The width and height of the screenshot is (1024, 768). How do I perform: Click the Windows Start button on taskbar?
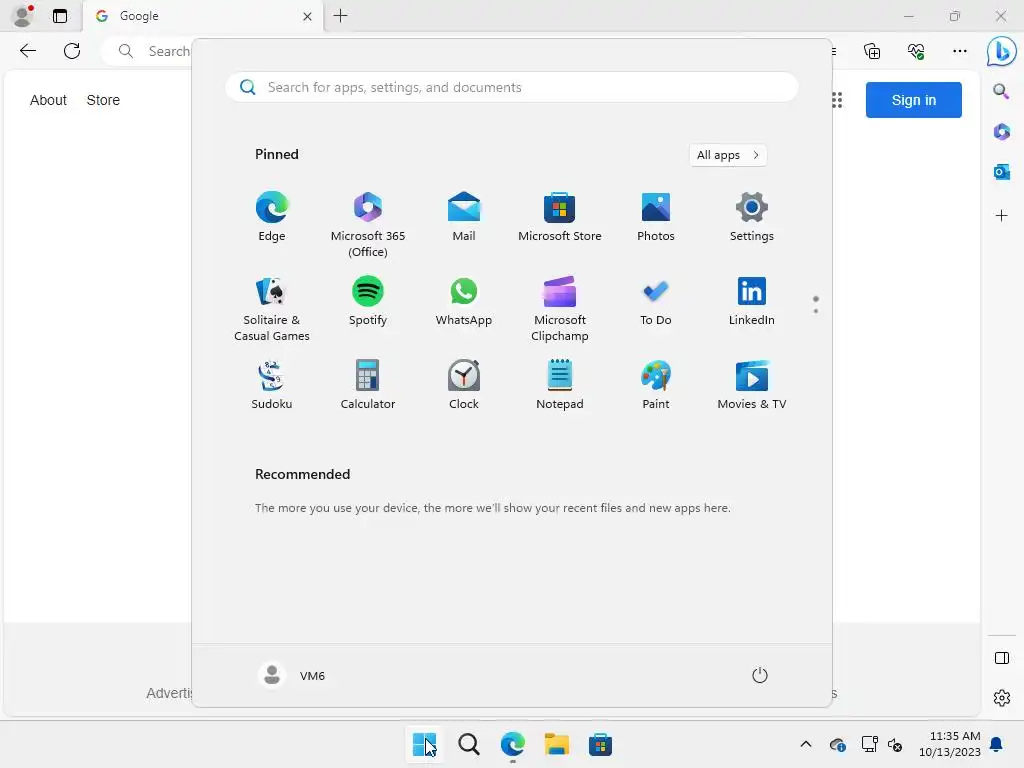pos(424,744)
